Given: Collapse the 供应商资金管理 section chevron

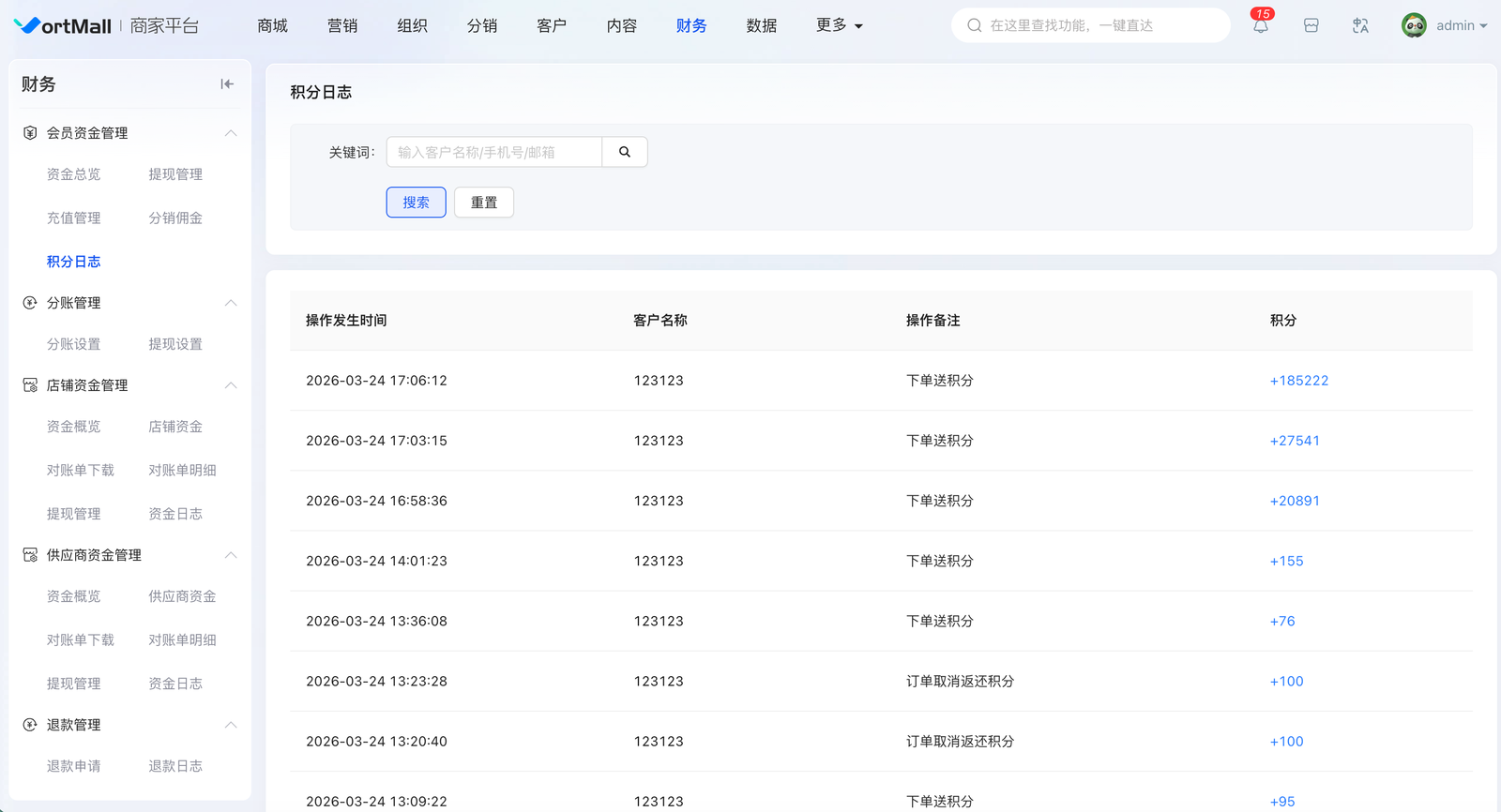Looking at the screenshot, I should click(231, 555).
